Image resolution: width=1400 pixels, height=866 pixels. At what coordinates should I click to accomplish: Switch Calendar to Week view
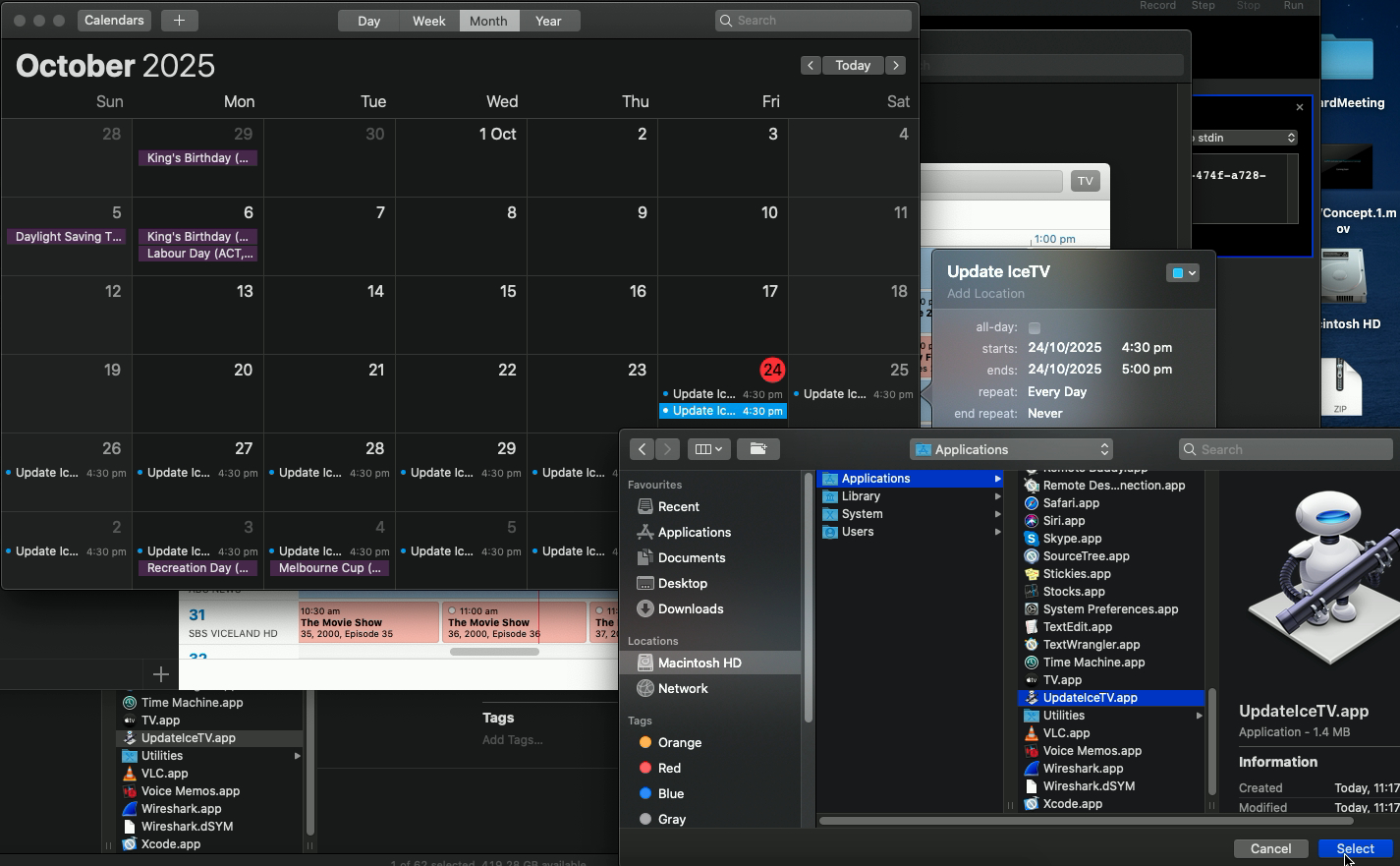[x=429, y=21]
